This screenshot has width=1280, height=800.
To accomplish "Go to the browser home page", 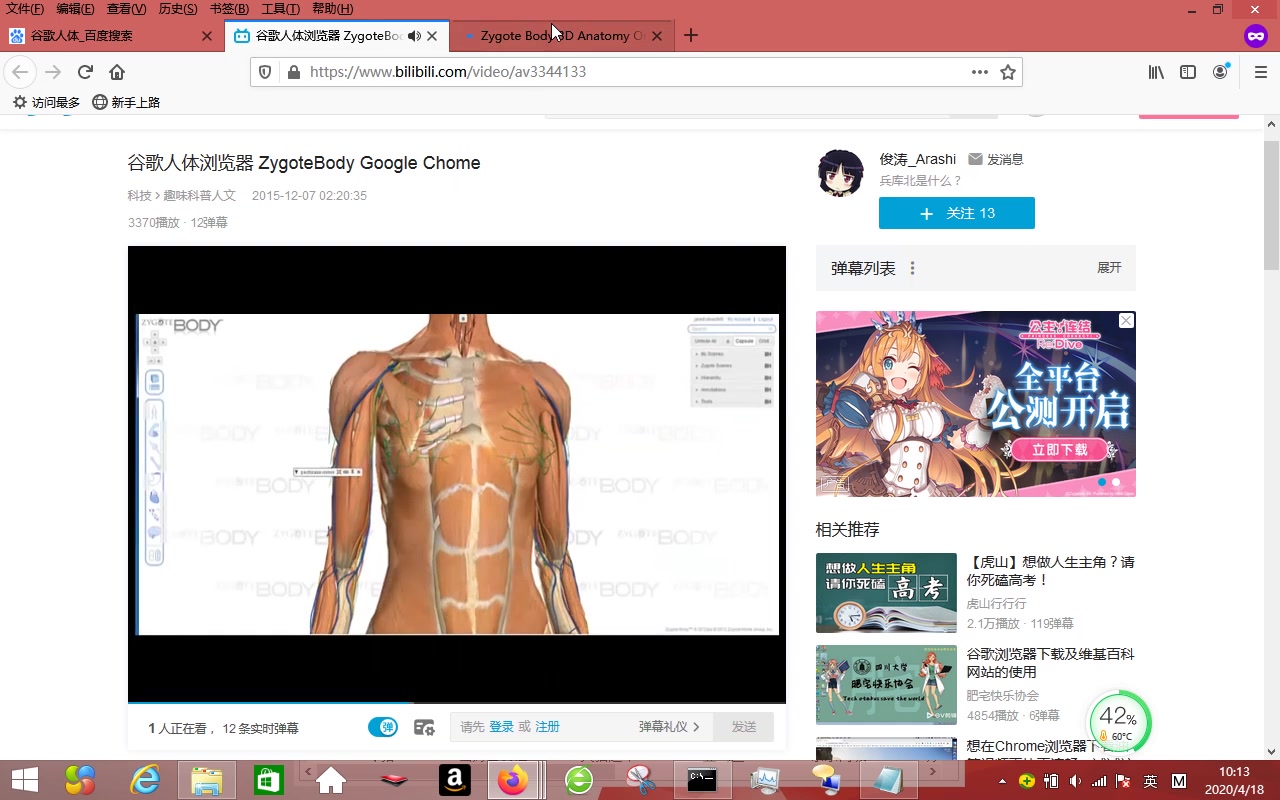I will coord(117,72).
